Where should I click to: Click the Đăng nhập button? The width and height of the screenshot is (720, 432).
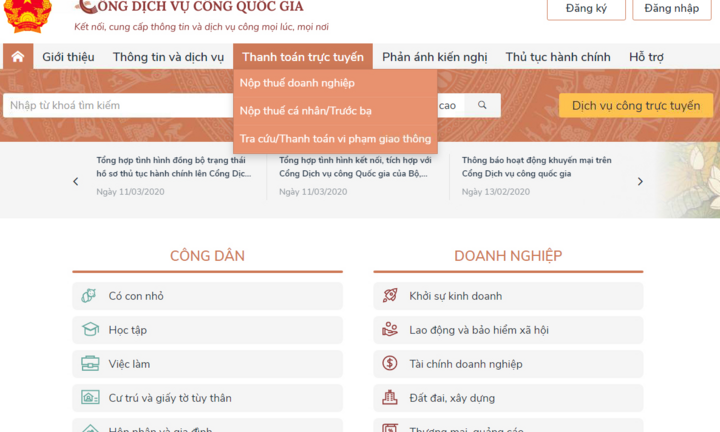point(672,8)
